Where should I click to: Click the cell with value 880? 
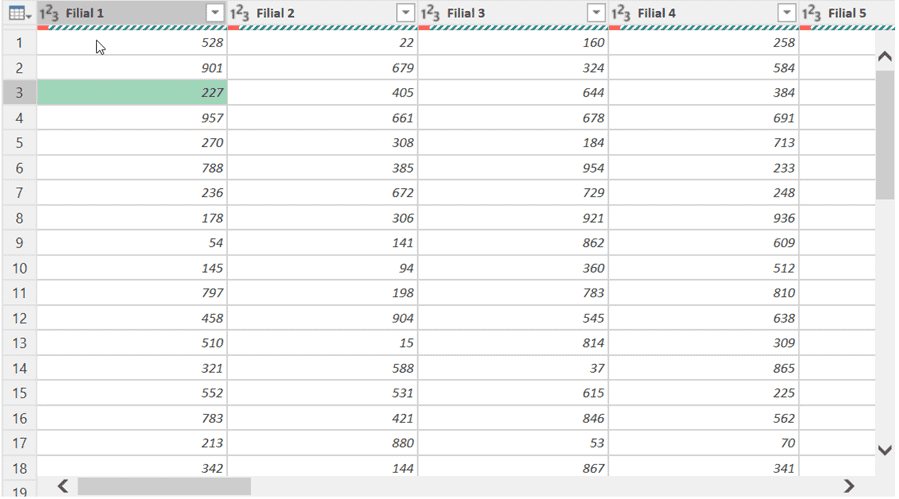tap(323, 443)
